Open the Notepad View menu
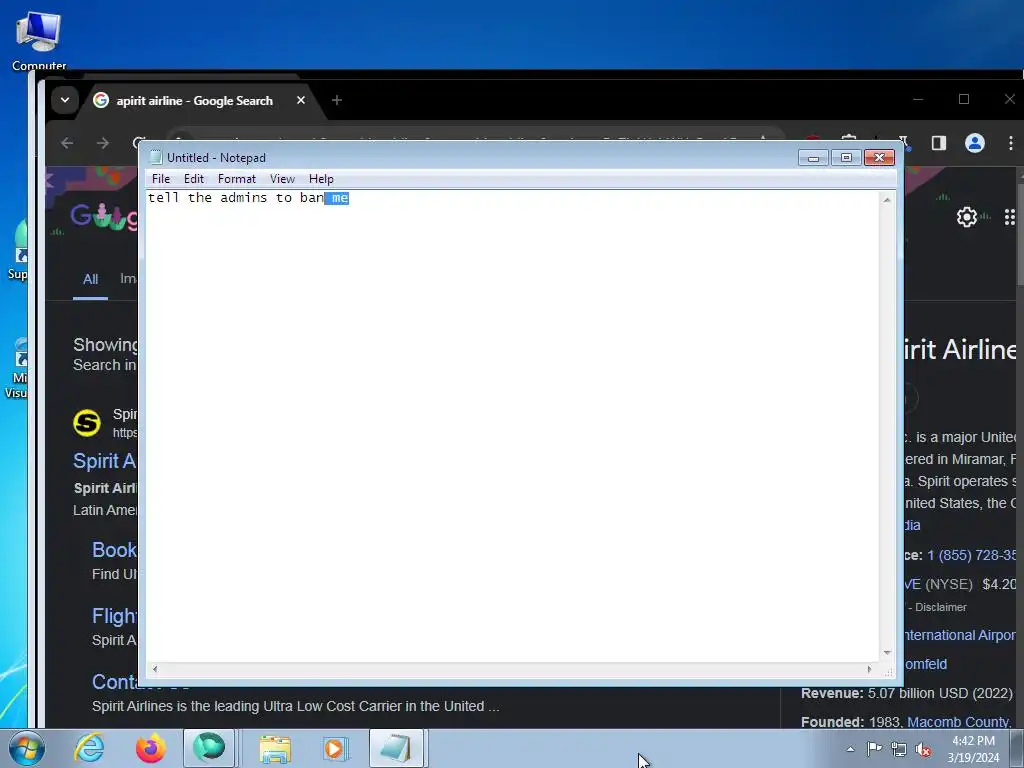 (x=282, y=179)
